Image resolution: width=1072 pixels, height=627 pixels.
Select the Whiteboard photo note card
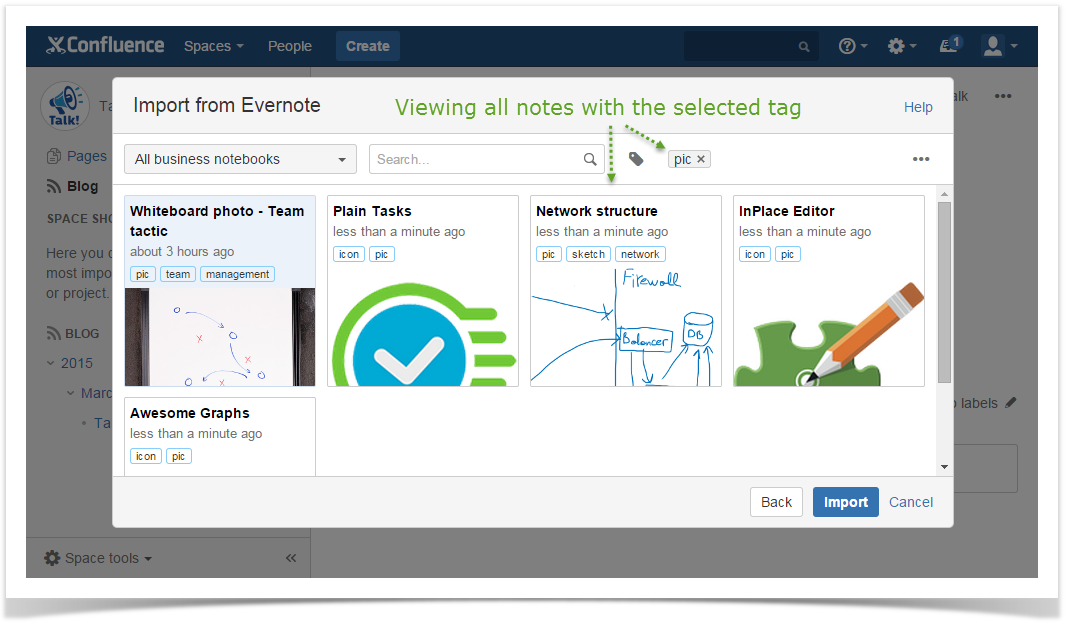[x=220, y=290]
